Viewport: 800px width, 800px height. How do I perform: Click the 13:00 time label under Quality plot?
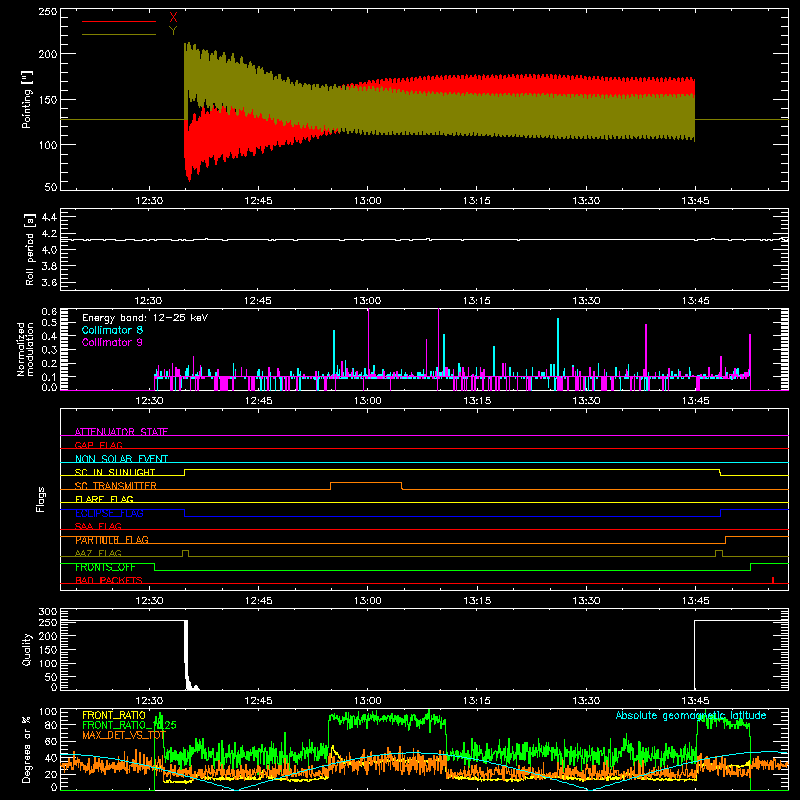pyautogui.click(x=367, y=701)
